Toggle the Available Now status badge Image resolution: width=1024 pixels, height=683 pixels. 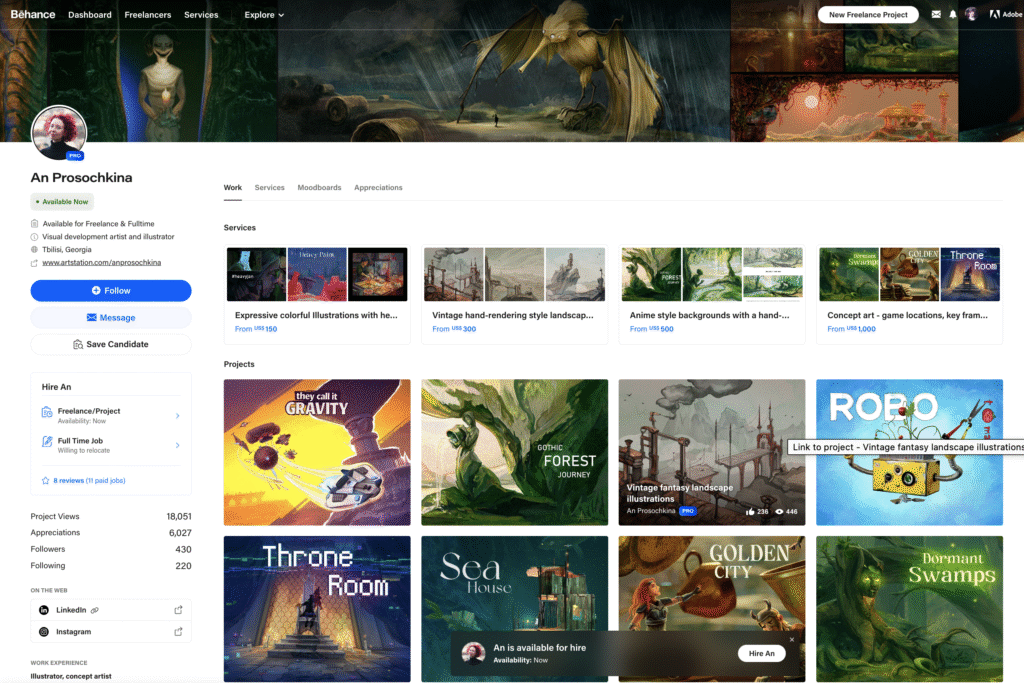click(62, 201)
